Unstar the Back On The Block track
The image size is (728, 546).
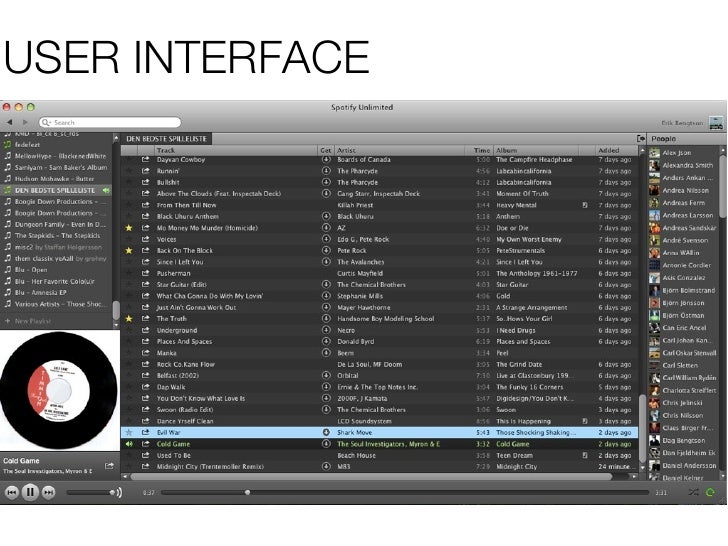point(129,251)
